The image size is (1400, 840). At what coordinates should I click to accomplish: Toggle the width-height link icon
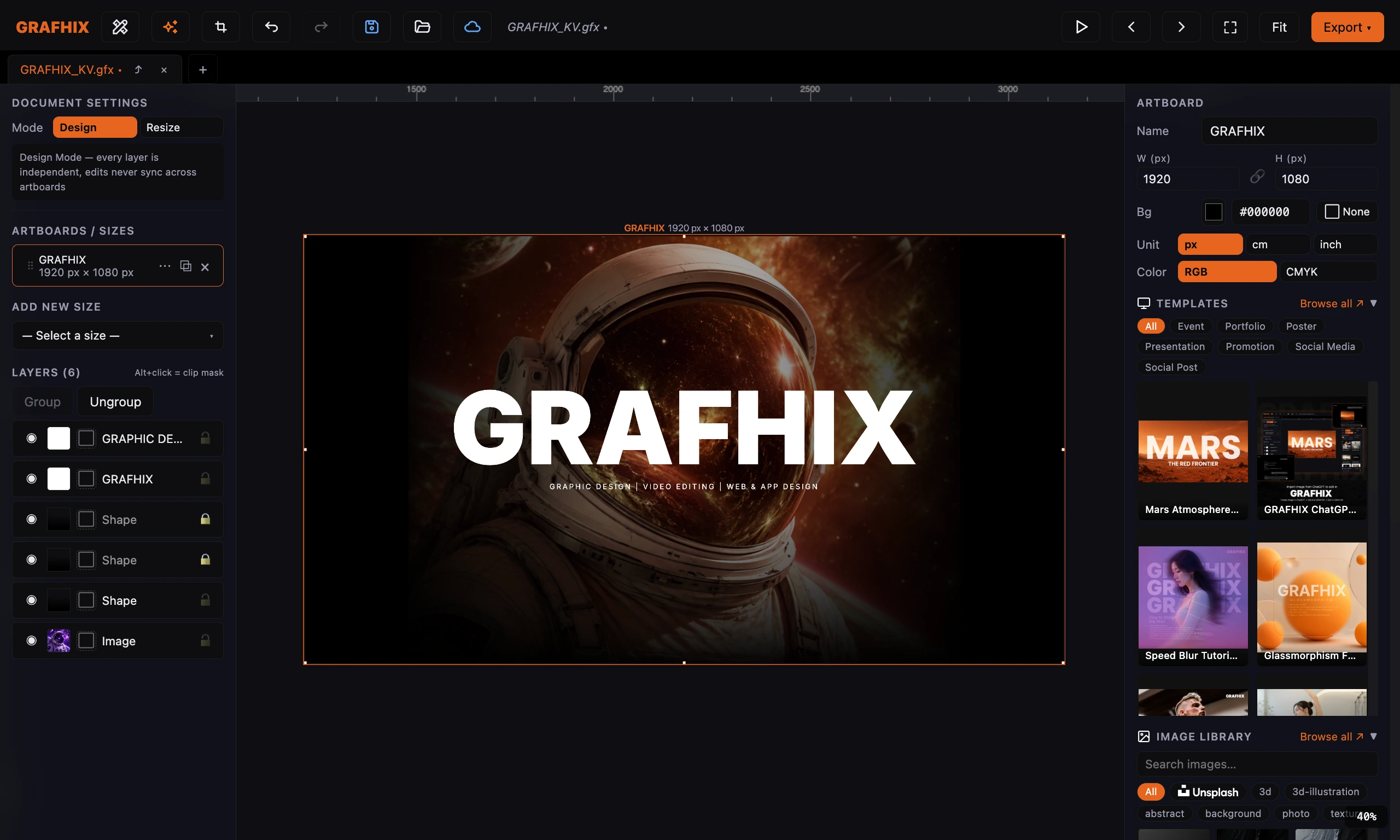[x=1257, y=177]
